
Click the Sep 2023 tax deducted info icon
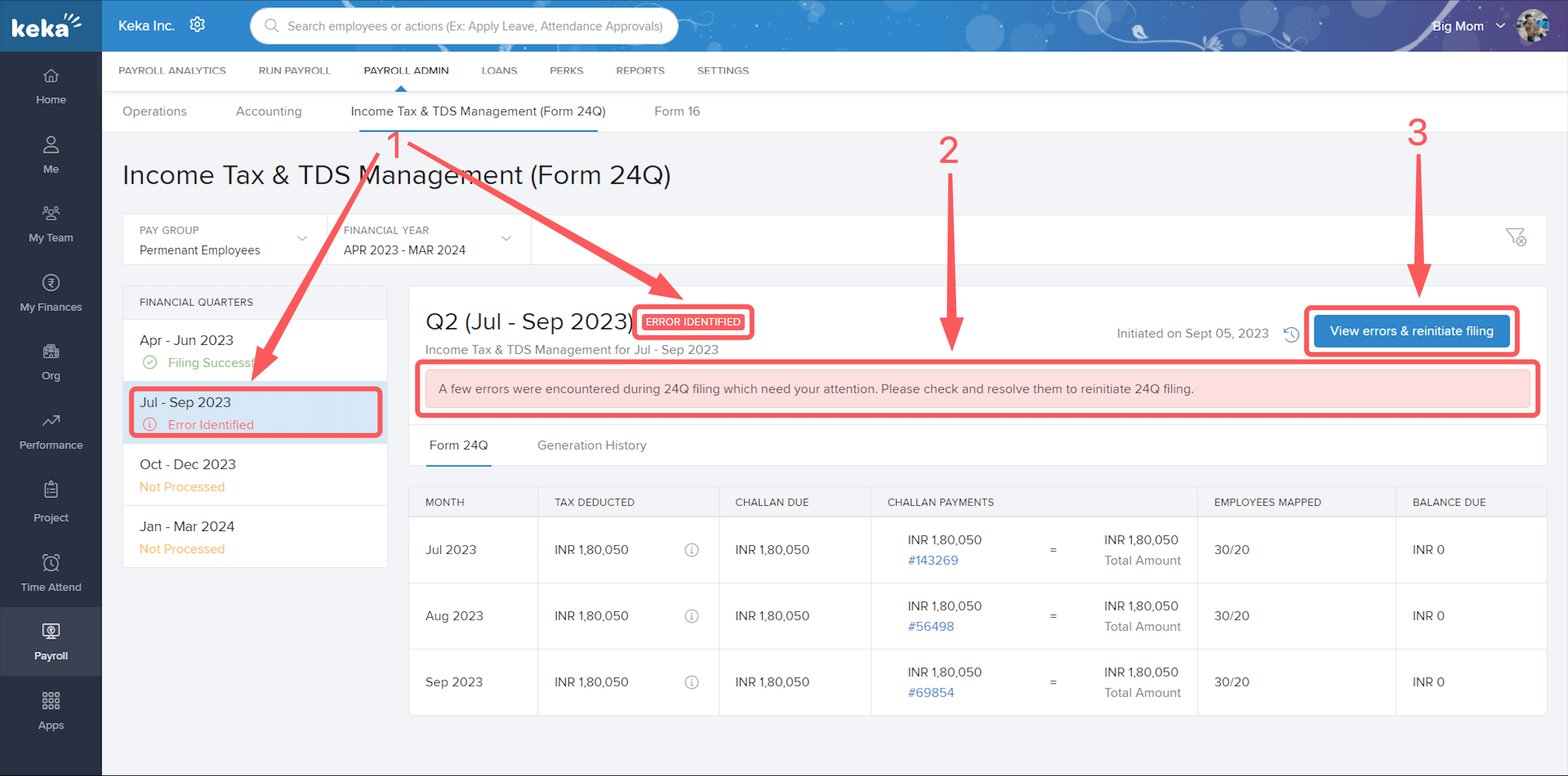(x=692, y=682)
